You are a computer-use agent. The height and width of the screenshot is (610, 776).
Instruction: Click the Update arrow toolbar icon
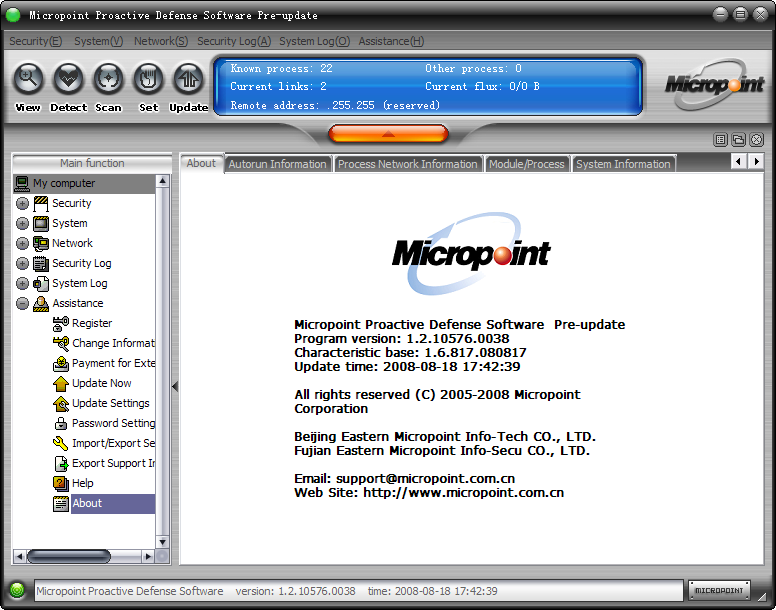tap(188, 79)
